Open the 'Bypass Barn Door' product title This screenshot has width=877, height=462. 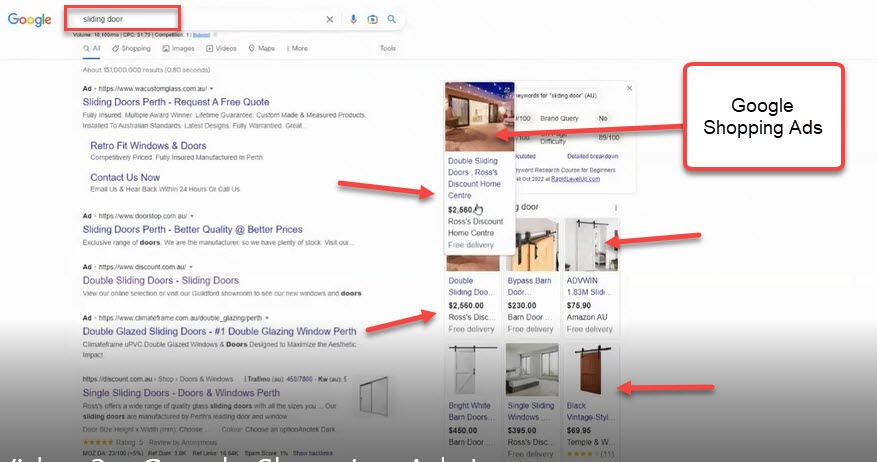529,286
